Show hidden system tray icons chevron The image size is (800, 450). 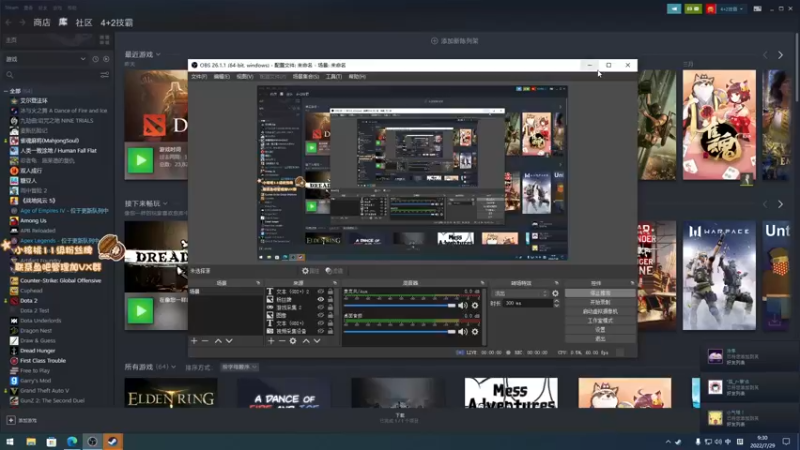tap(668, 442)
